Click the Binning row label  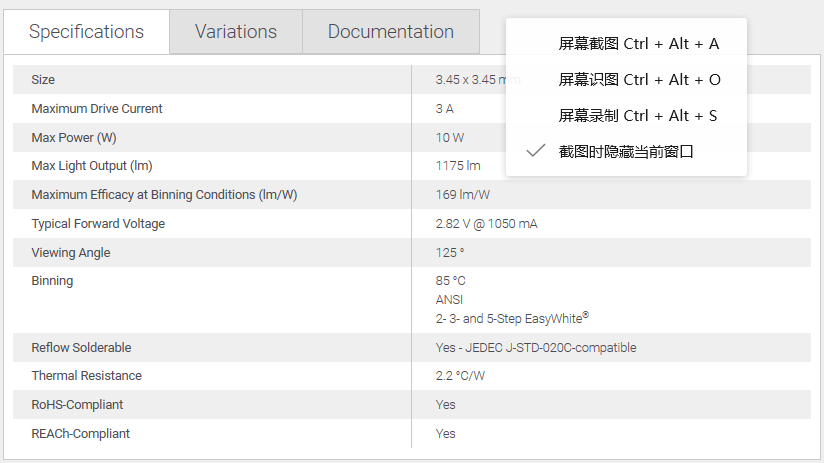pos(52,281)
